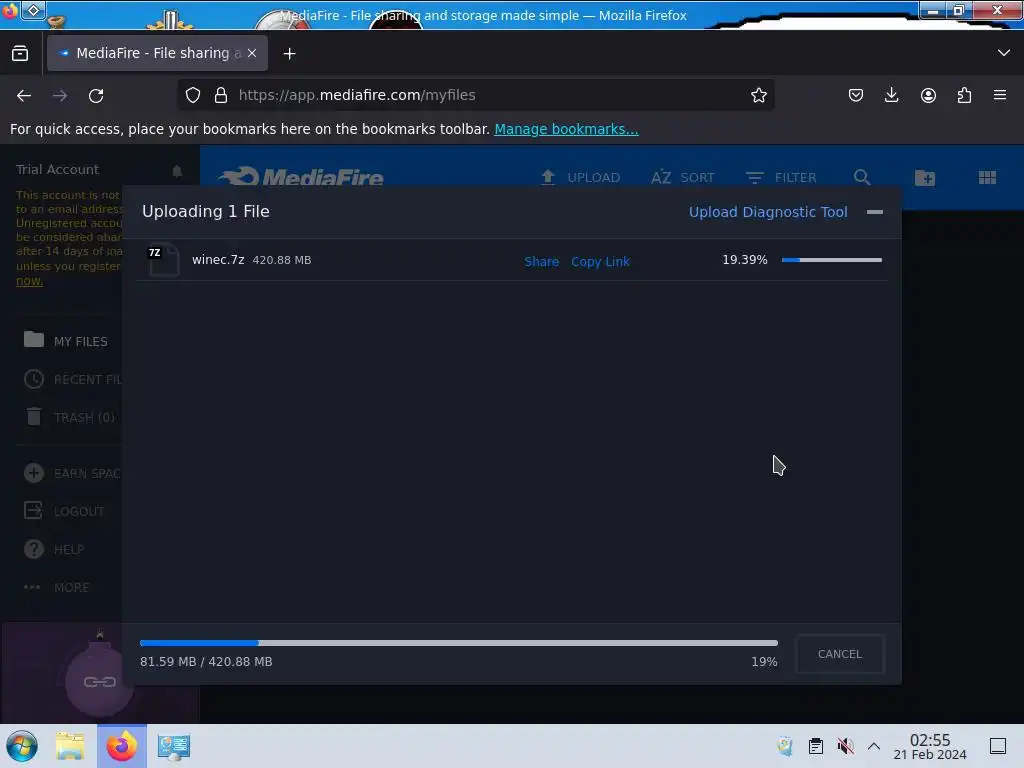Viewport: 1024px width, 768px height.
Task: Open a new browser tab
Action: tap(289, 54)
